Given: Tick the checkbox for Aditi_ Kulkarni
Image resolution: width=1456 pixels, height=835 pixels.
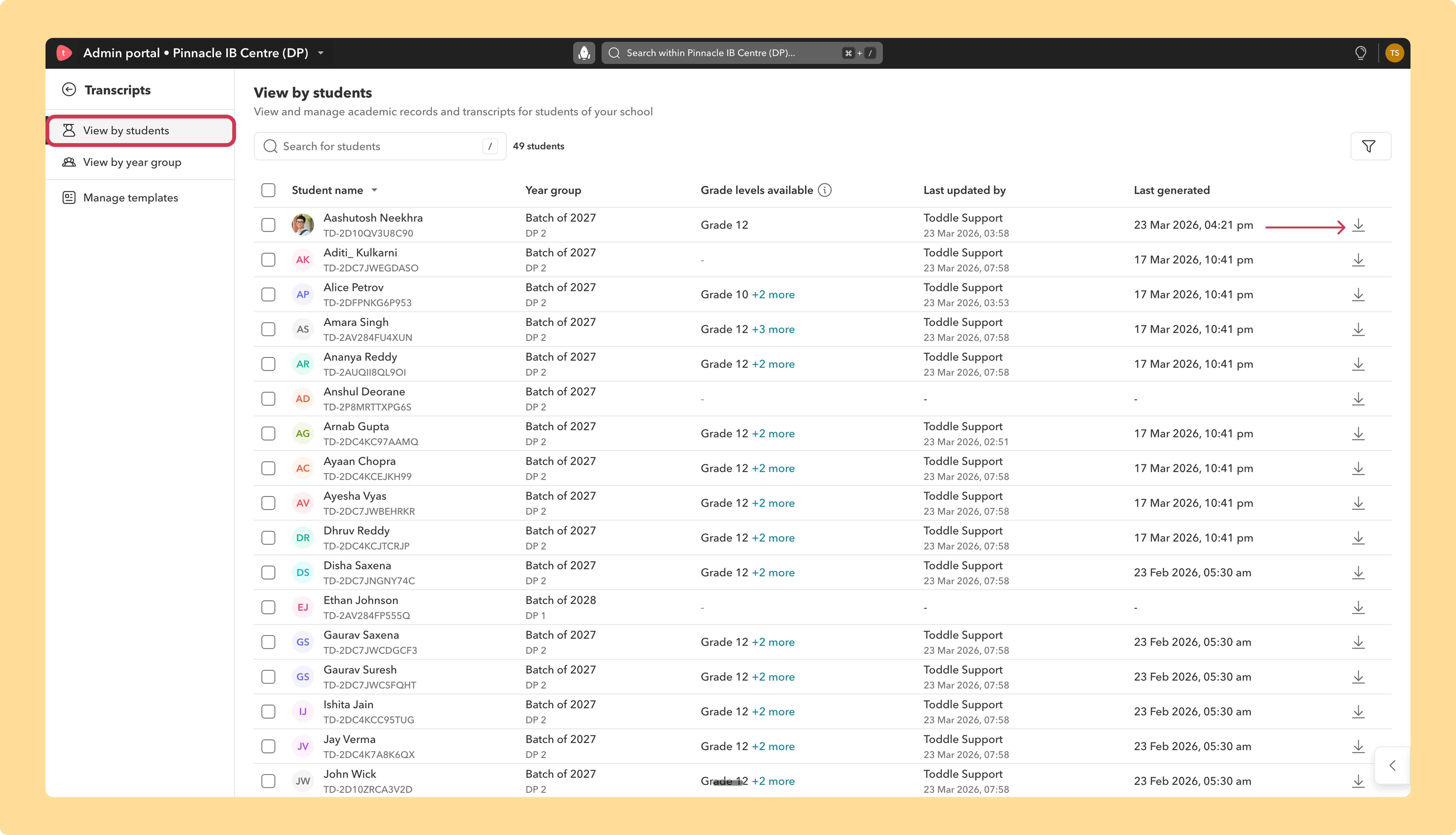Looking at the screenshot, I should pos(268,260).
